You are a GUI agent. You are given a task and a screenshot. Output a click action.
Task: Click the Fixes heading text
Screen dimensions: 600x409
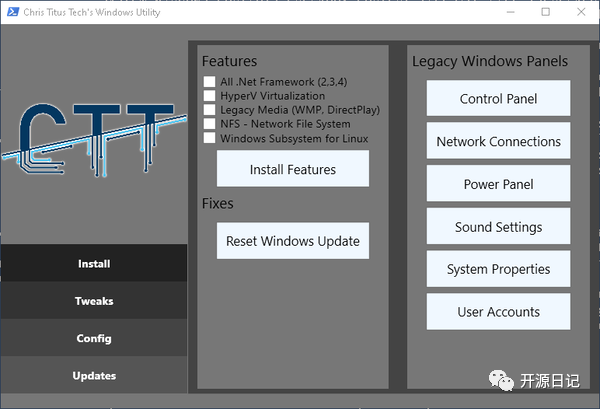218,203
